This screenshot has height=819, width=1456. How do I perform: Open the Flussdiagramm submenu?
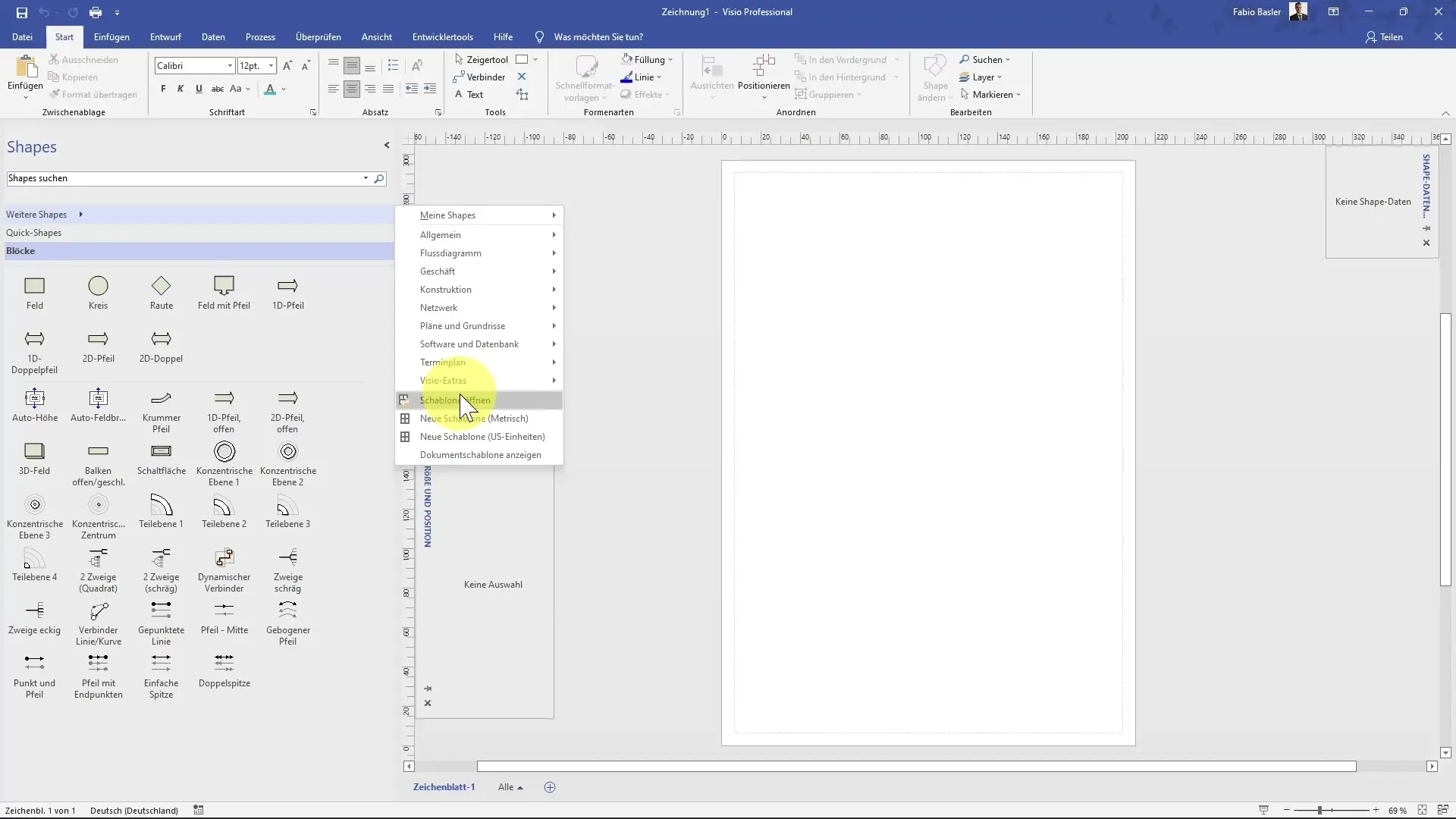point(479,253)
